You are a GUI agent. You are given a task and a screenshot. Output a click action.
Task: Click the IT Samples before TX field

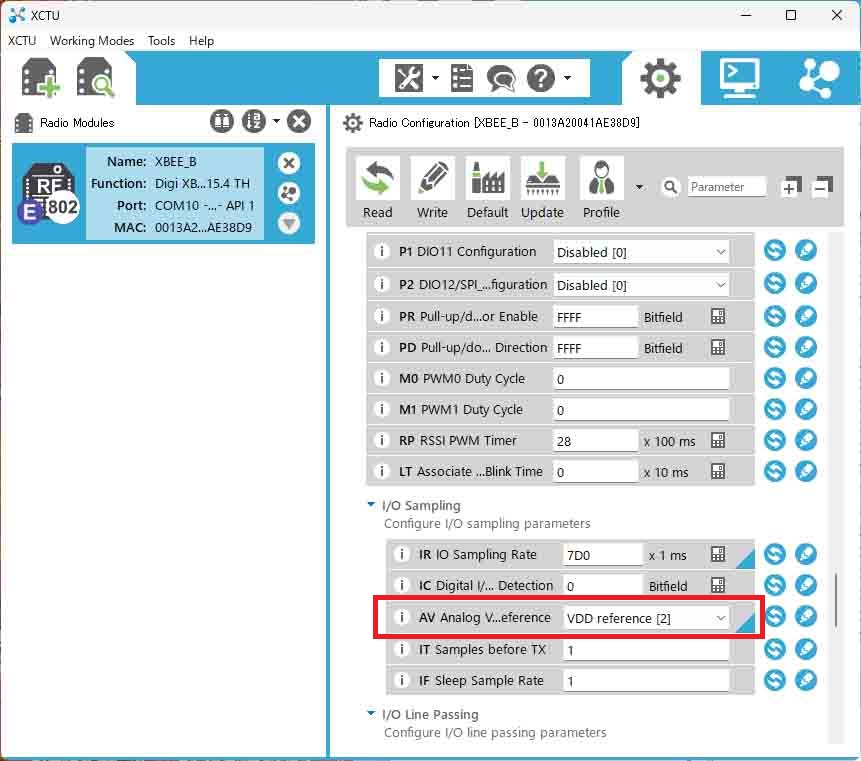646,650
